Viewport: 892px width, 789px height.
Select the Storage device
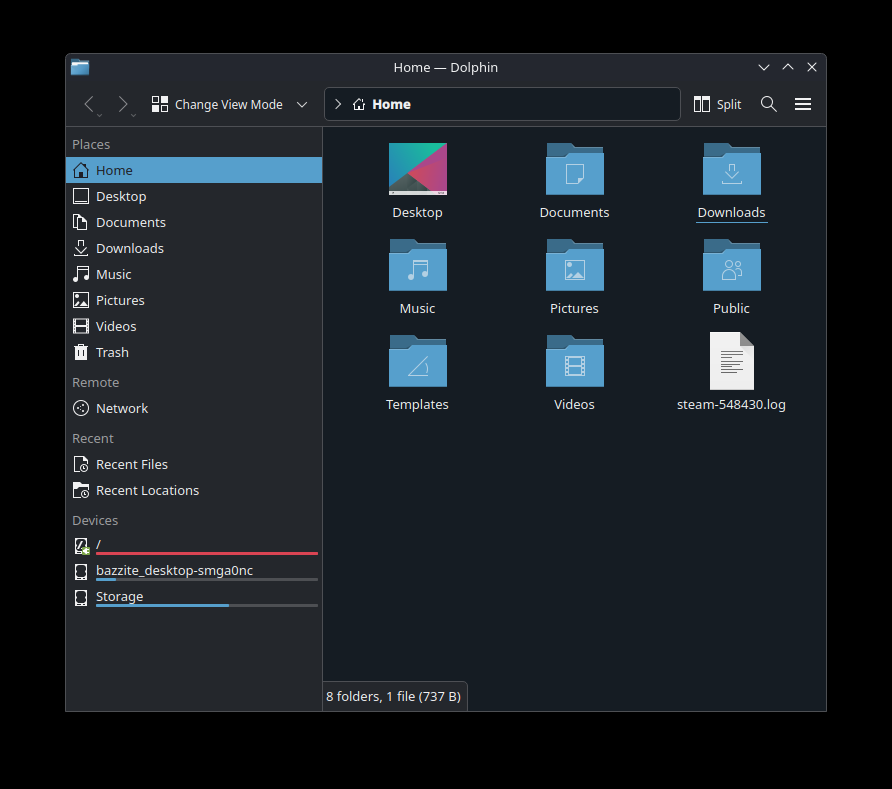(194, 597)
